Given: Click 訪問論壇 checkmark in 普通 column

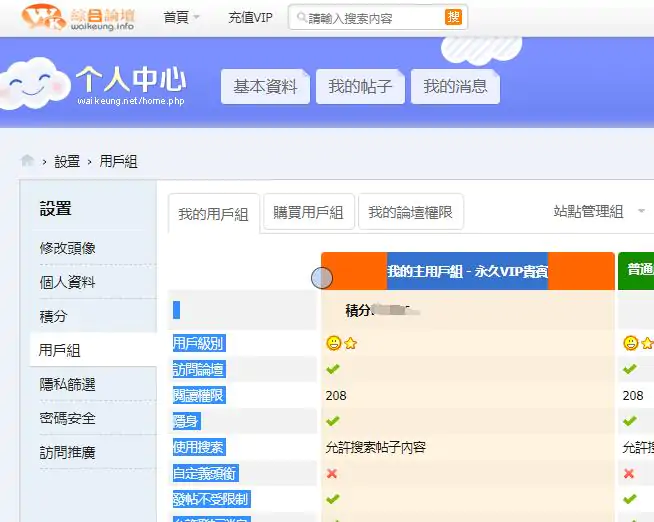Looking at the screenshot, I should [x=630, y=369].
